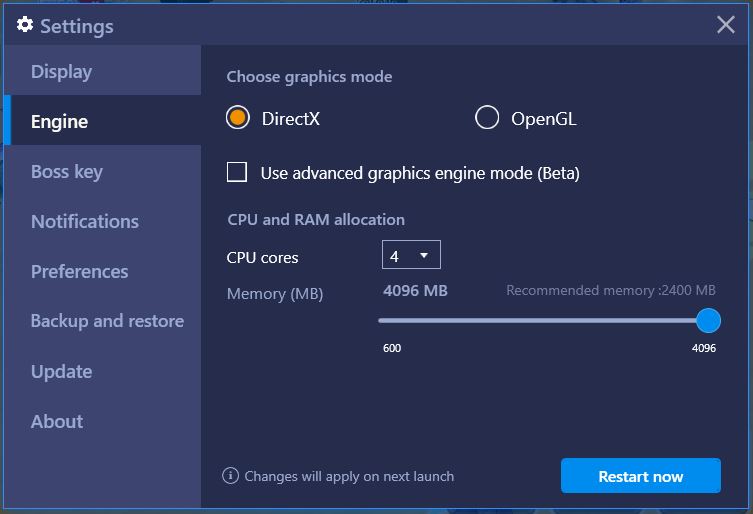Click the CPU cores dropdown arrow

coord(424,255)
